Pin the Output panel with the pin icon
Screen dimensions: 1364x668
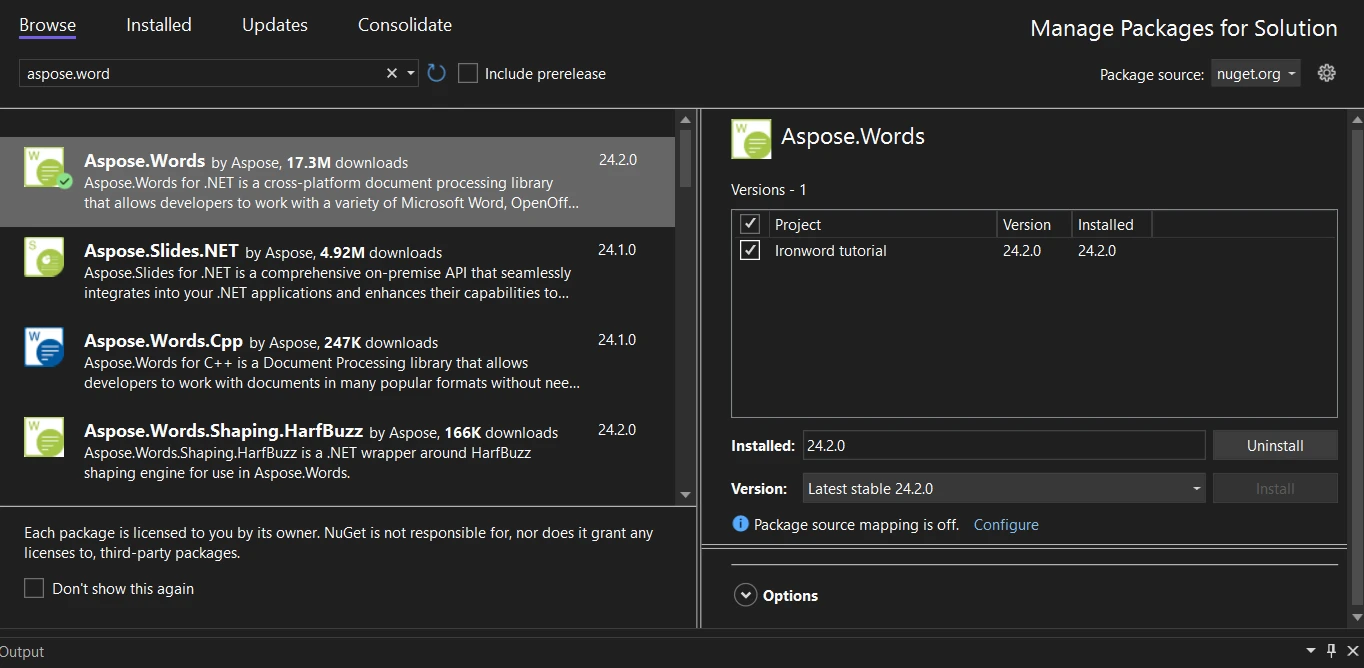click(1331, 651)
